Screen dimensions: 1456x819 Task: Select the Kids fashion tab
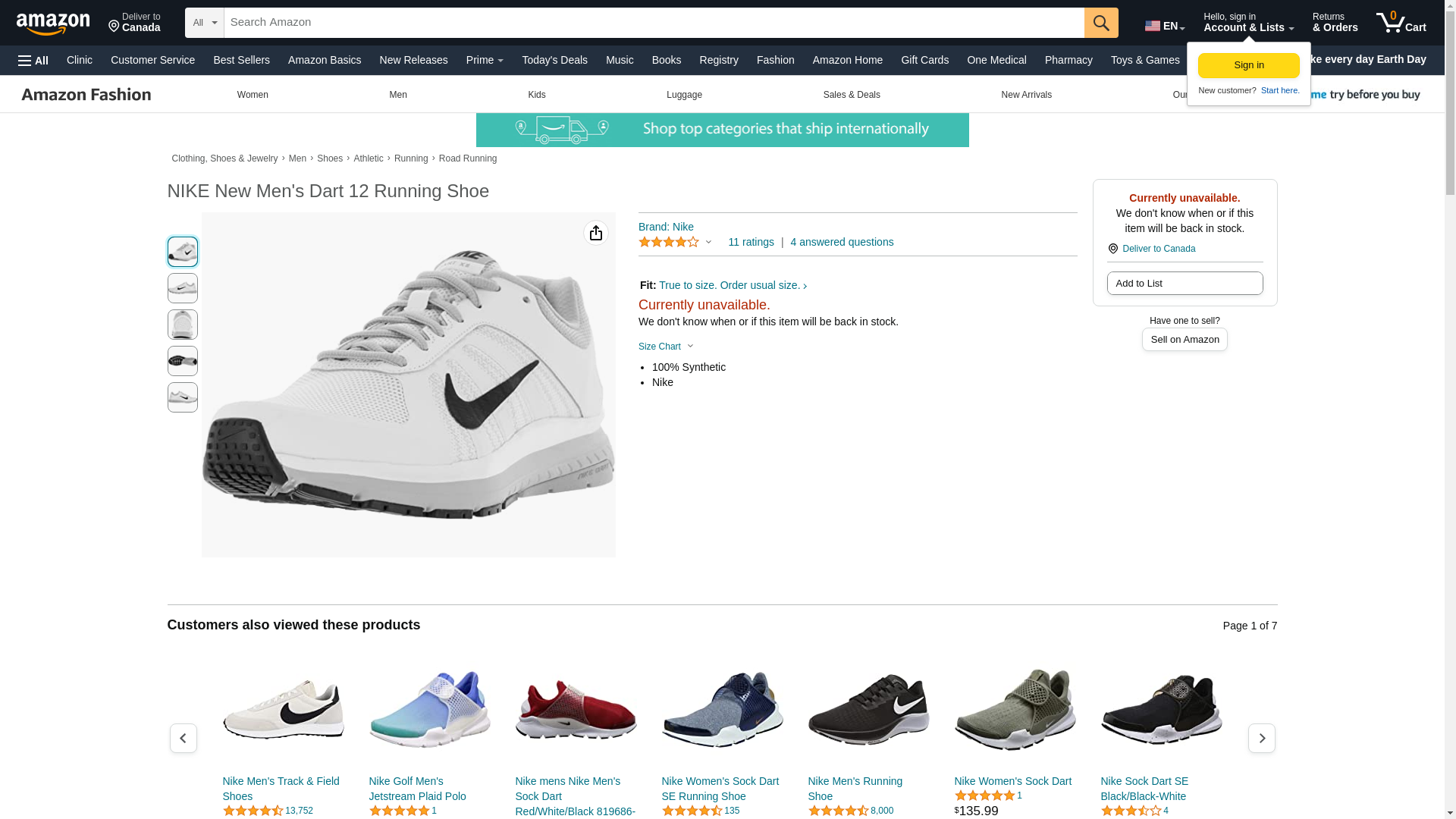tap(537, 95)
